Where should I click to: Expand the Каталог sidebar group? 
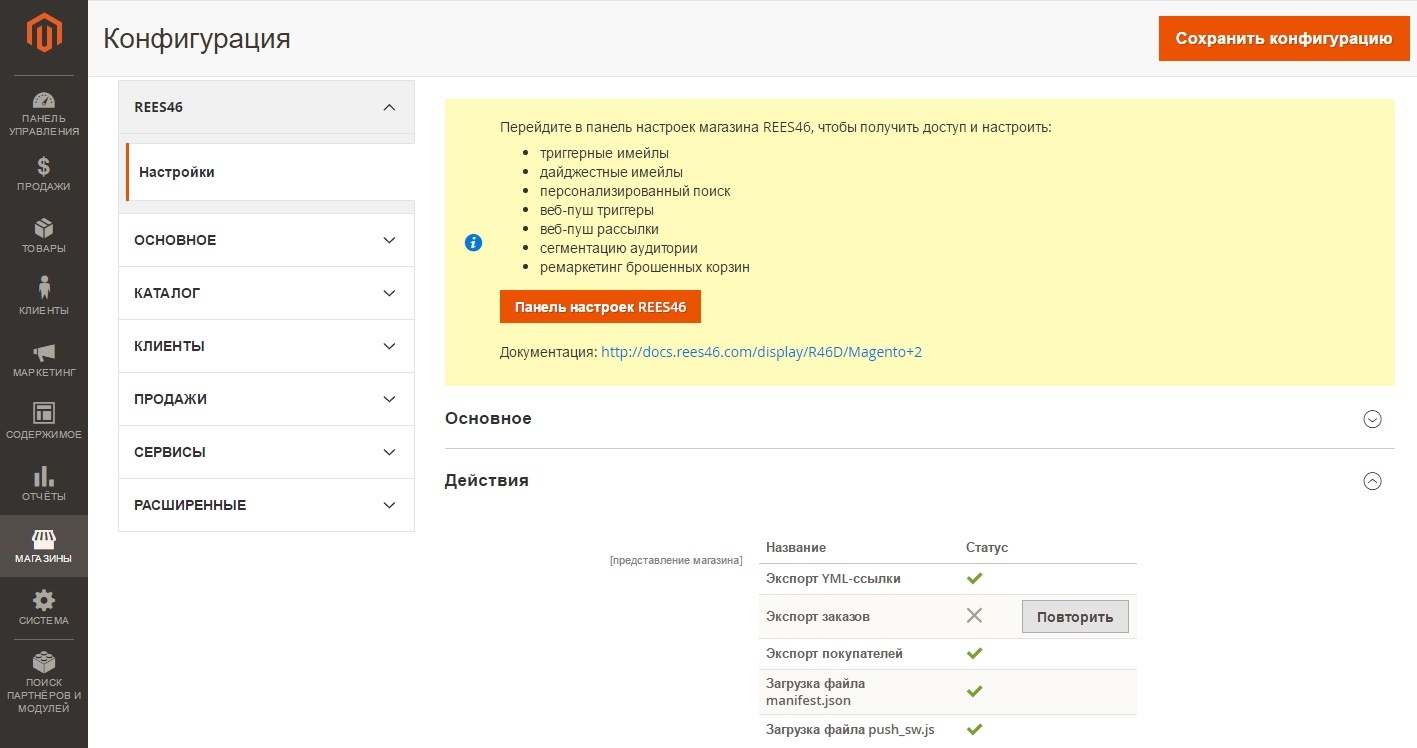389,293
